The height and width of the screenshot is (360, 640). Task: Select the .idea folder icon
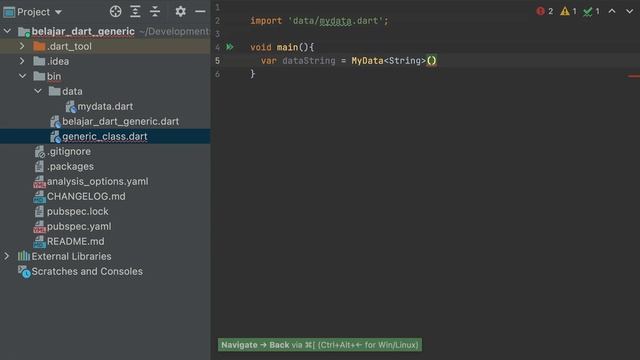(39, 61)
